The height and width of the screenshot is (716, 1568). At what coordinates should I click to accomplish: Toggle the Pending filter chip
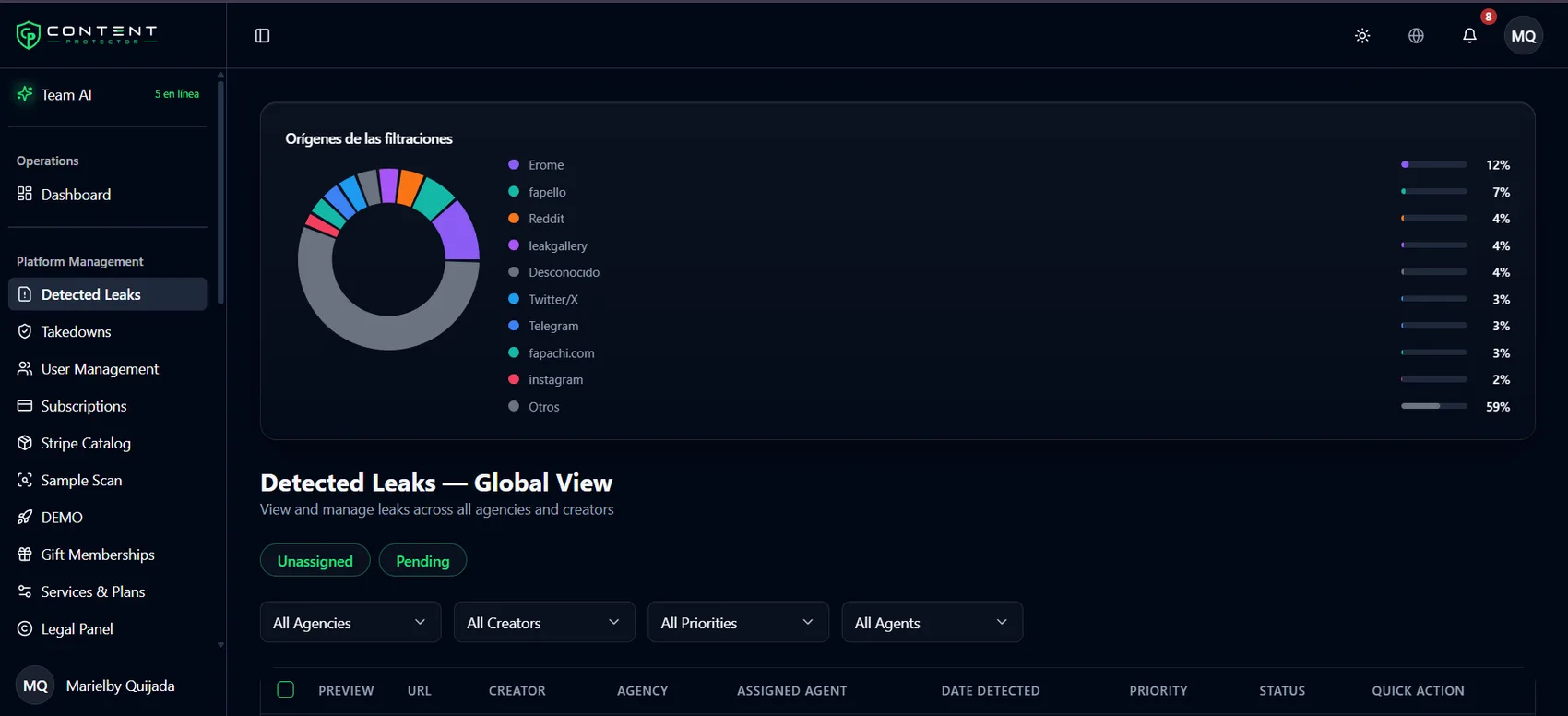(x=422, y=560)
